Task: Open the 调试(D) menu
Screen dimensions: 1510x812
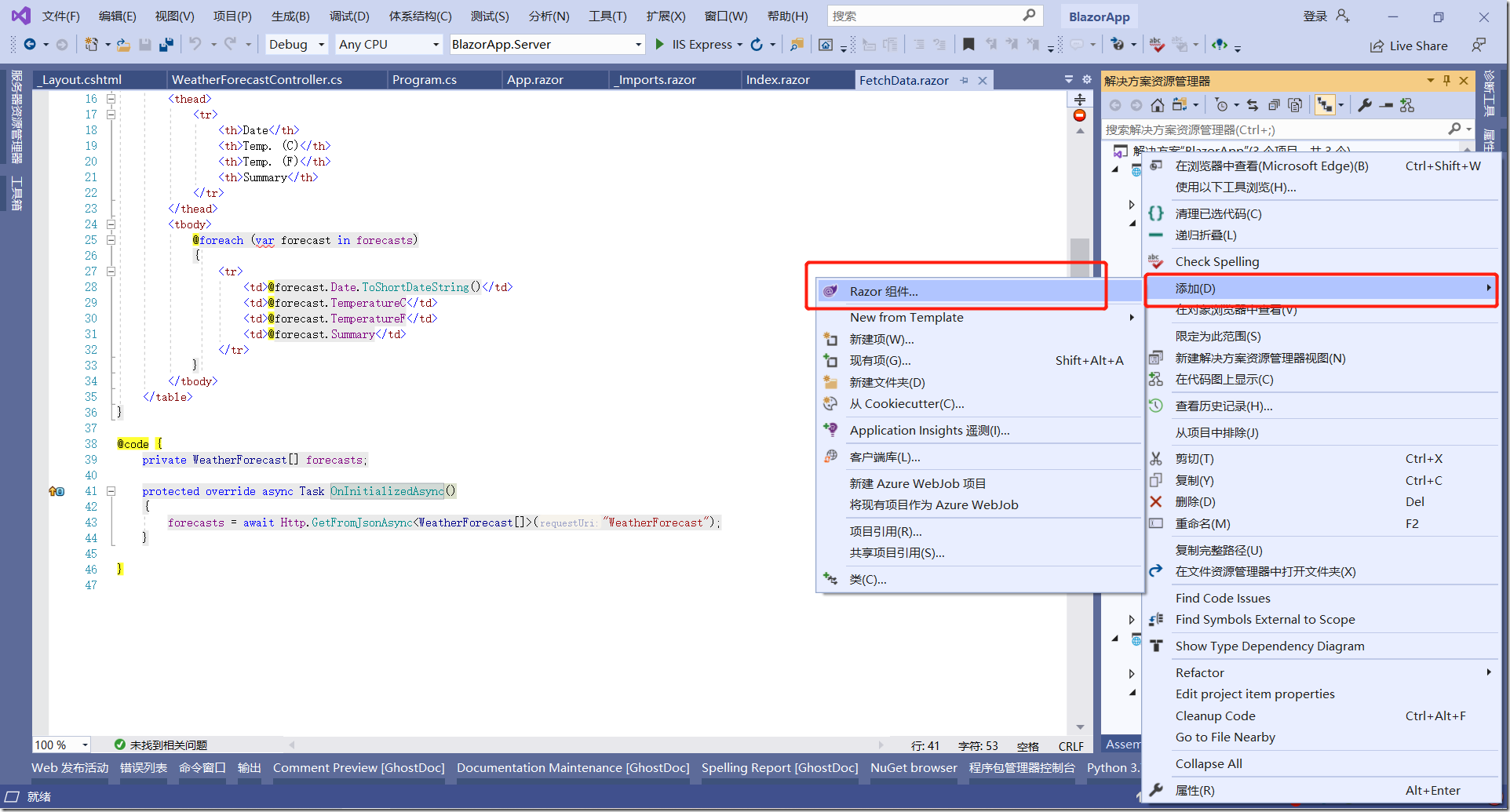Action: point(349,16)
